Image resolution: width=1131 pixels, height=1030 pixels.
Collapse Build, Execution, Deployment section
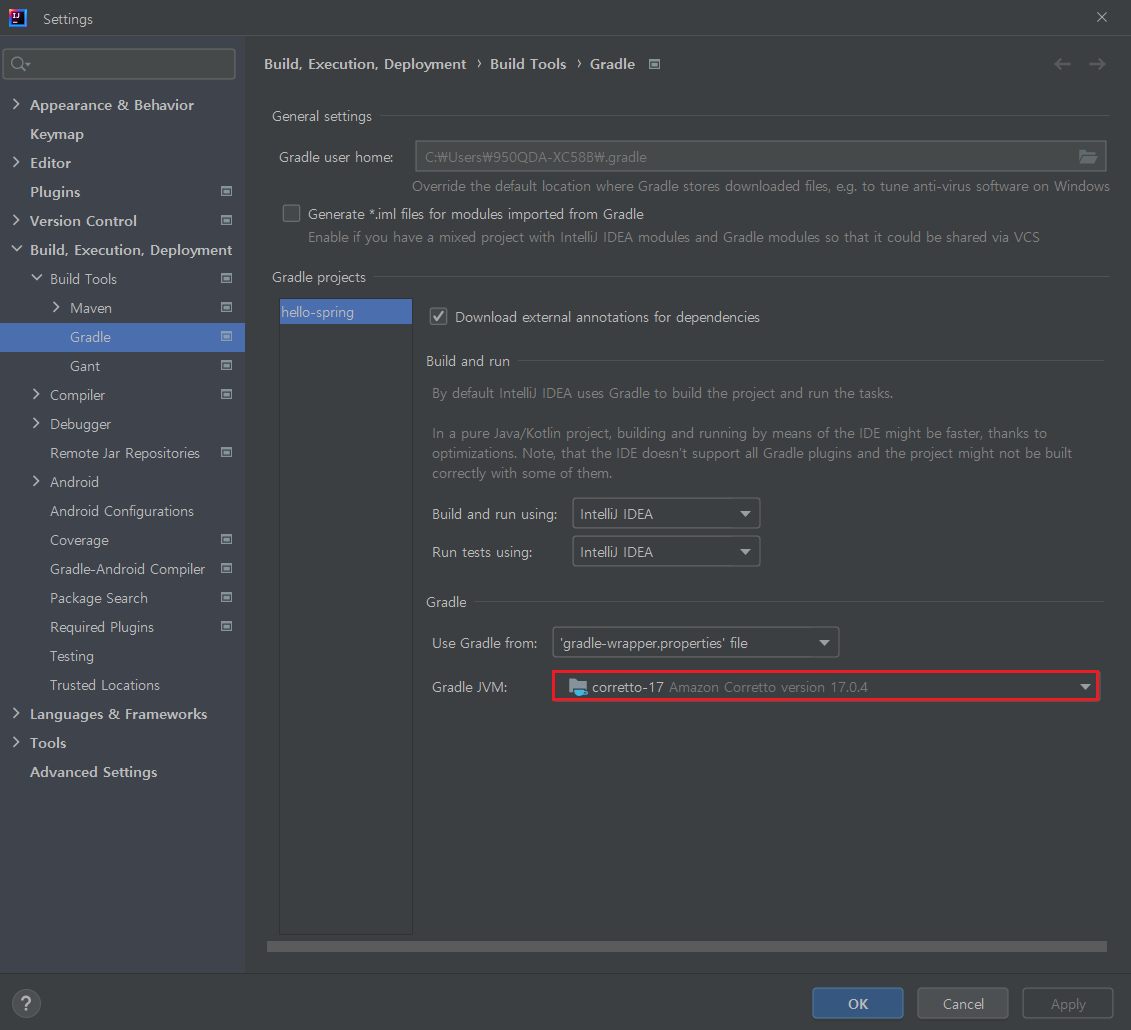(17, 250)
